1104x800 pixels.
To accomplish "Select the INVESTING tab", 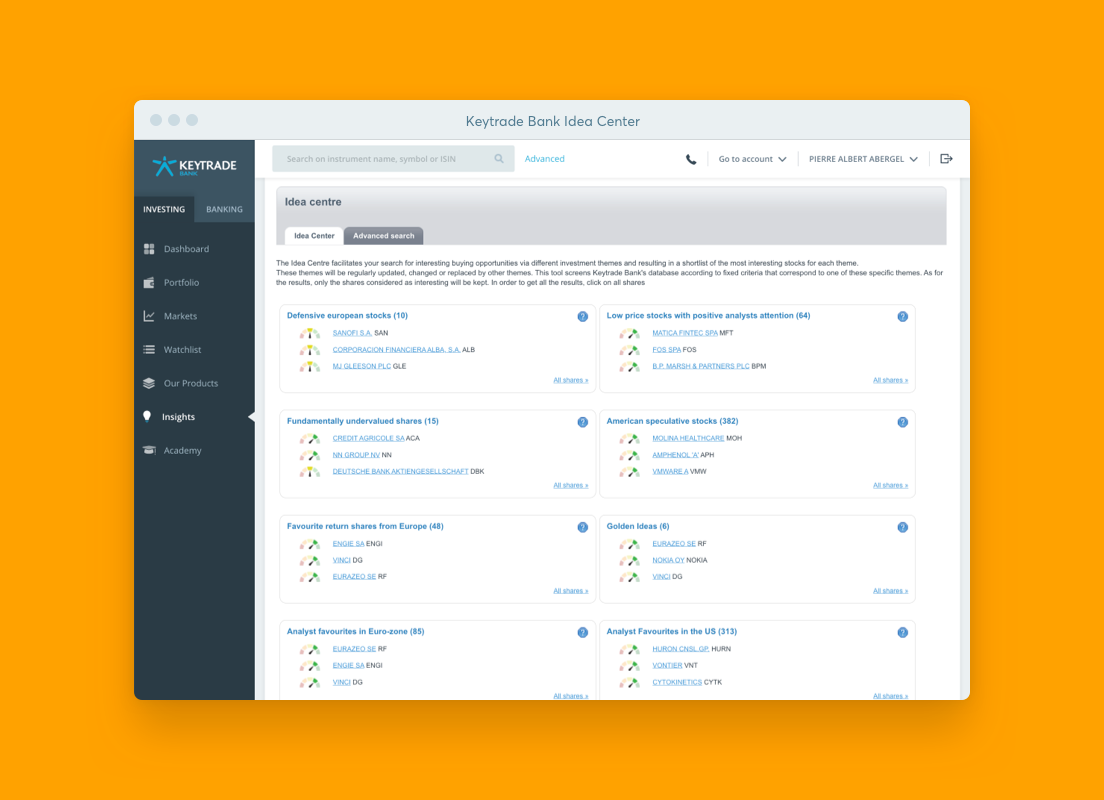I will pyautogui.click(x=164, y=209).
